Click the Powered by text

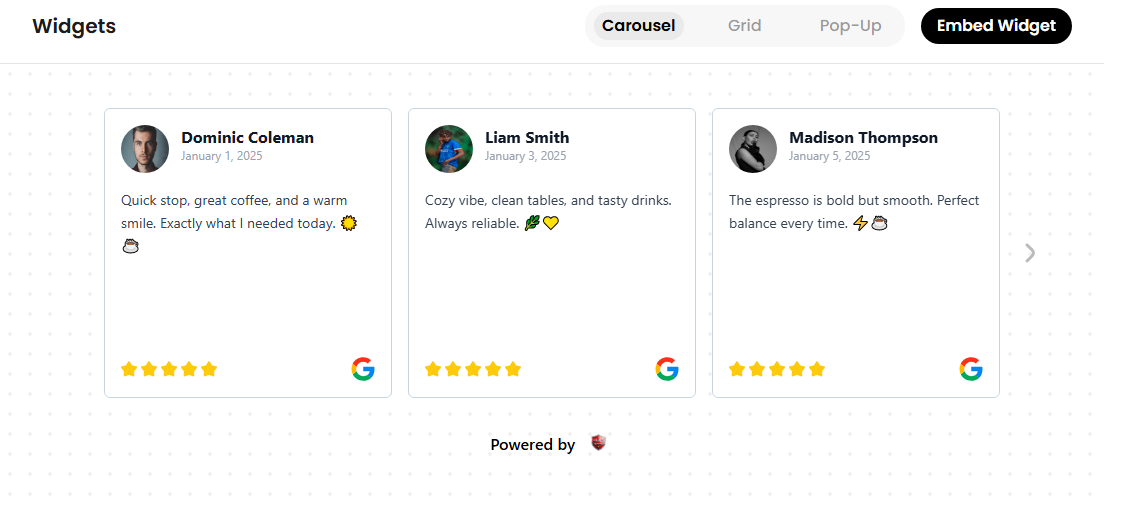(532, 445)
